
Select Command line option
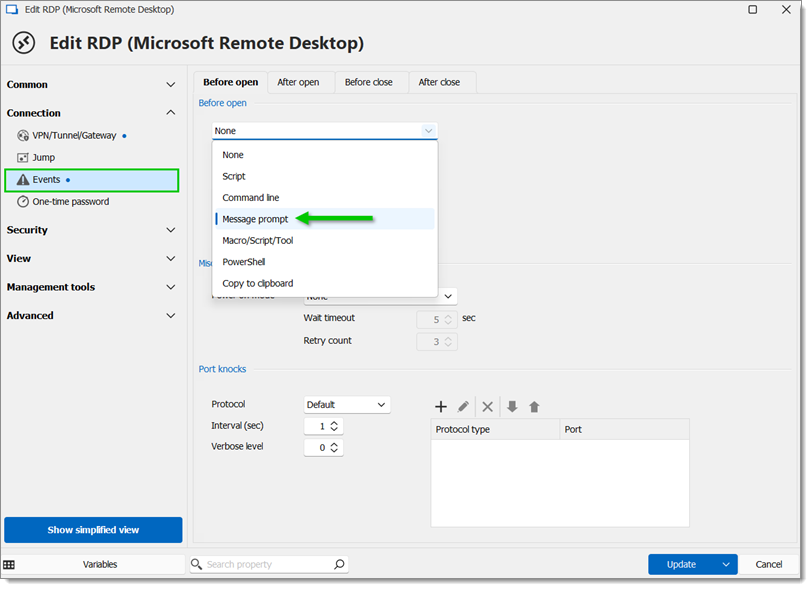point(325,198)
